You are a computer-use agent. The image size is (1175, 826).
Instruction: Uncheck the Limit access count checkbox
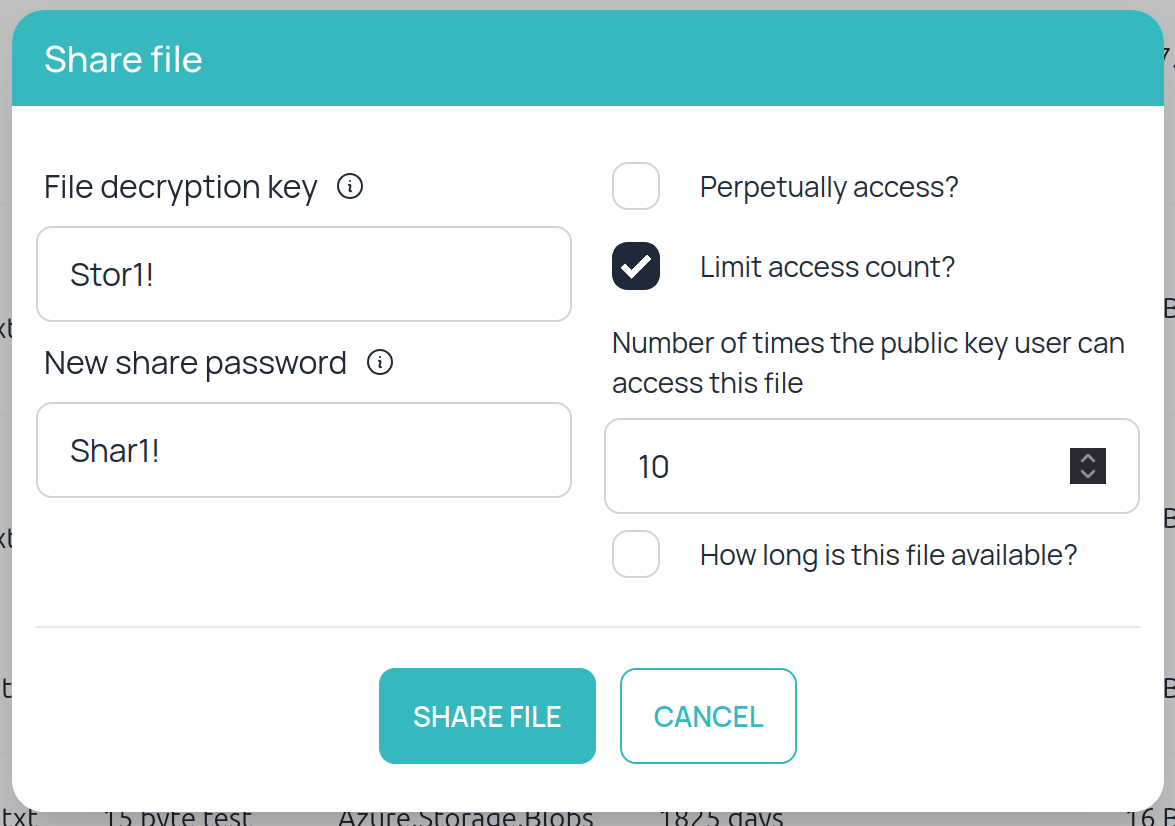click(636, 267)
